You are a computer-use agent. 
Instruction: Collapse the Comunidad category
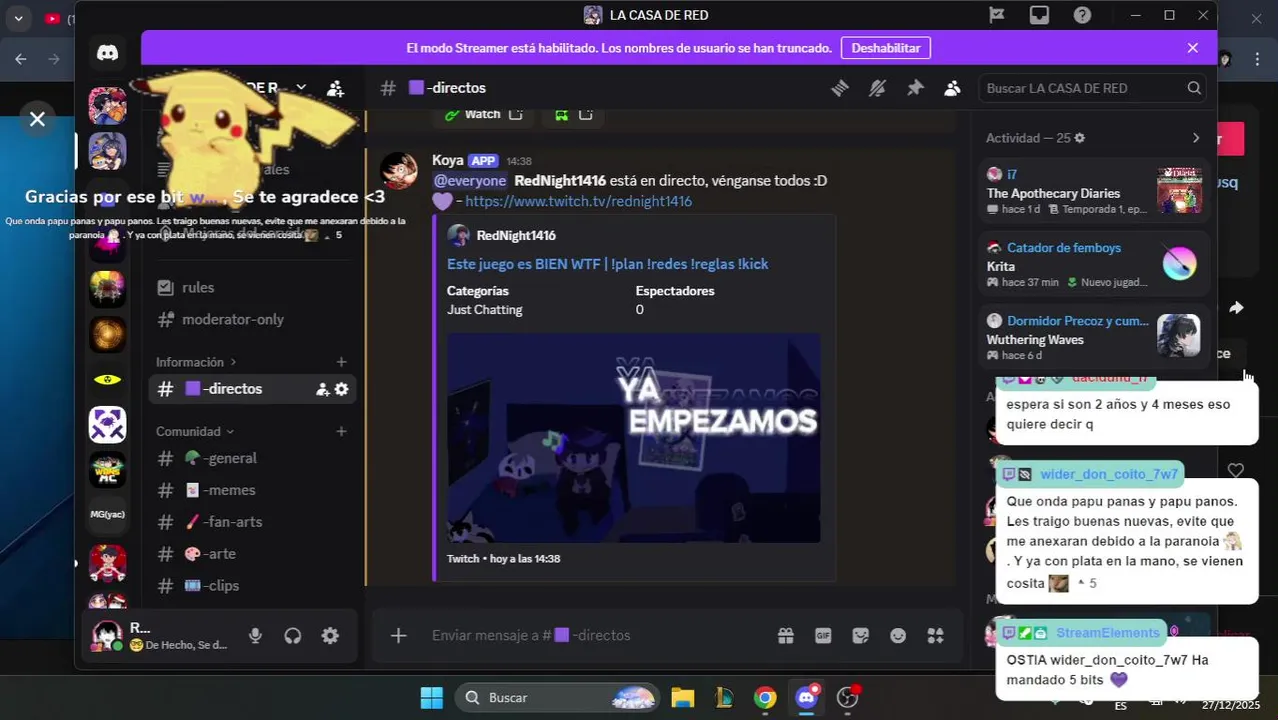pos(195,432)
